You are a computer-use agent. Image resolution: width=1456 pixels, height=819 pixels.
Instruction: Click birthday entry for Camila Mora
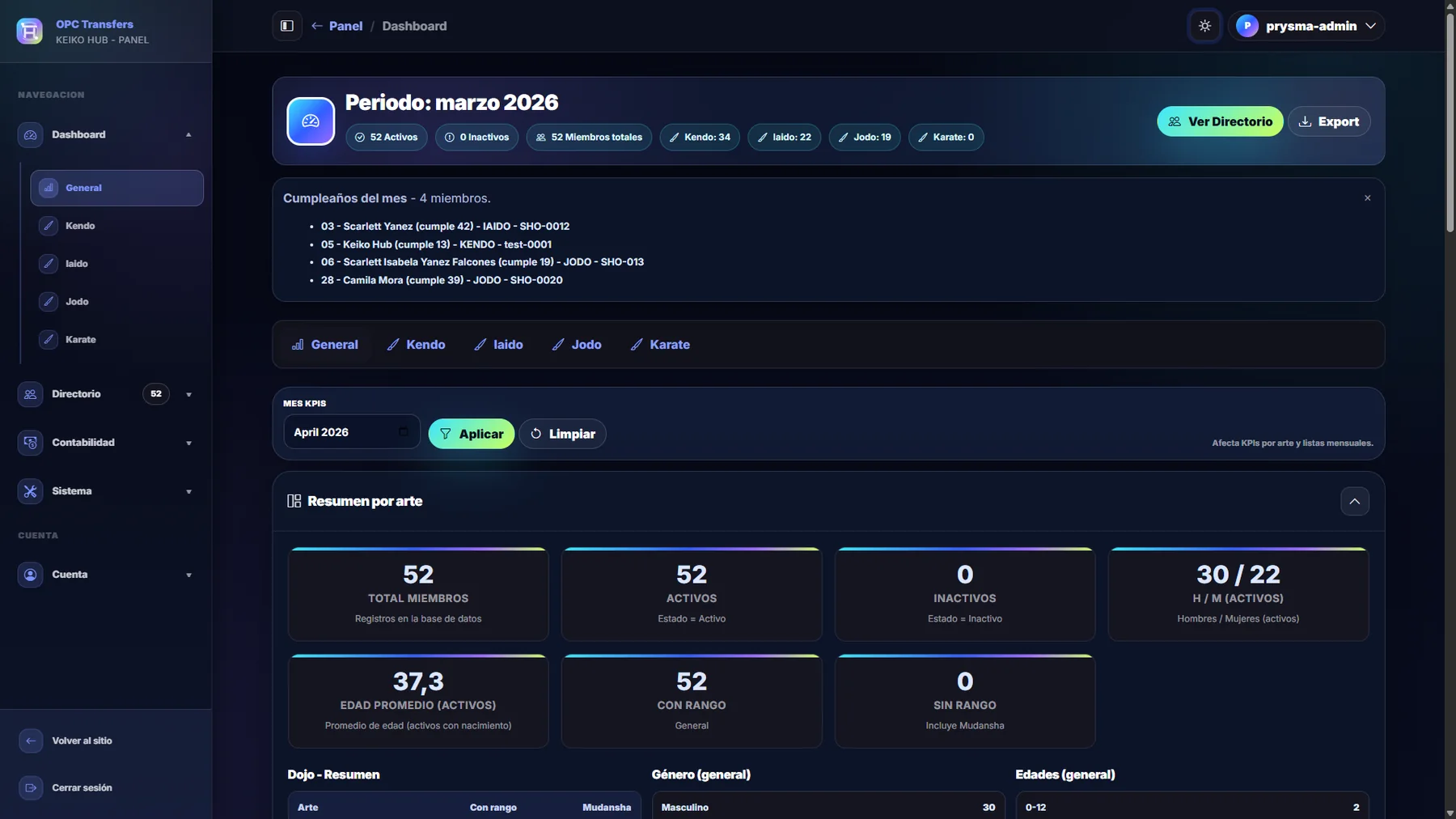tap(442, 280)
